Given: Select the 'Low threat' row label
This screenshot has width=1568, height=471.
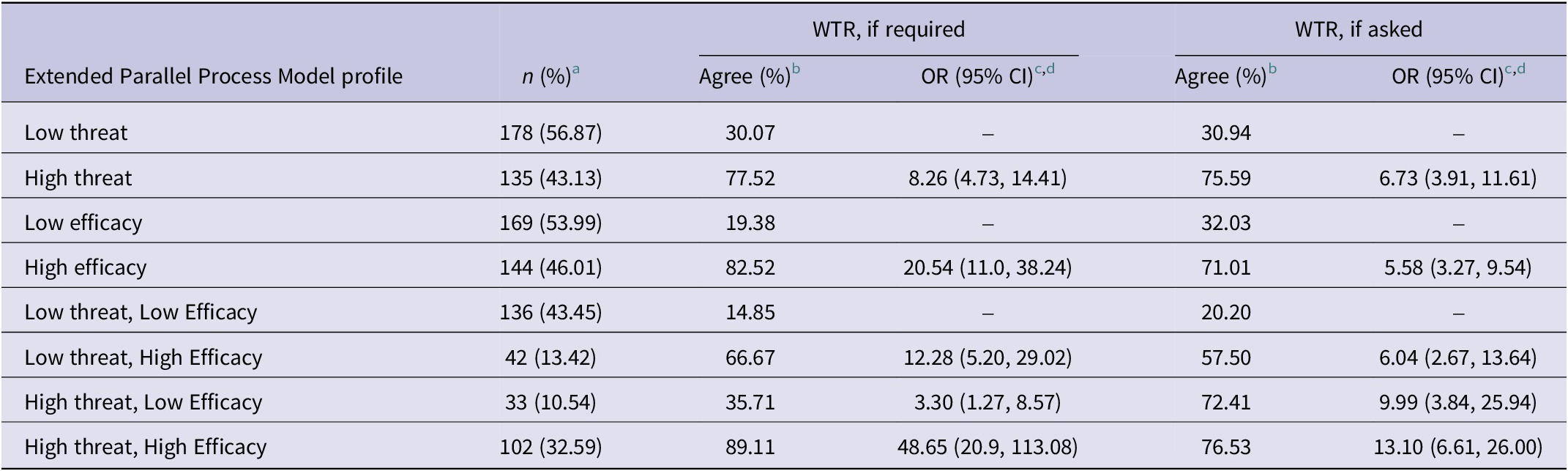Looking at the screenshot, I should tap(76, 133).
